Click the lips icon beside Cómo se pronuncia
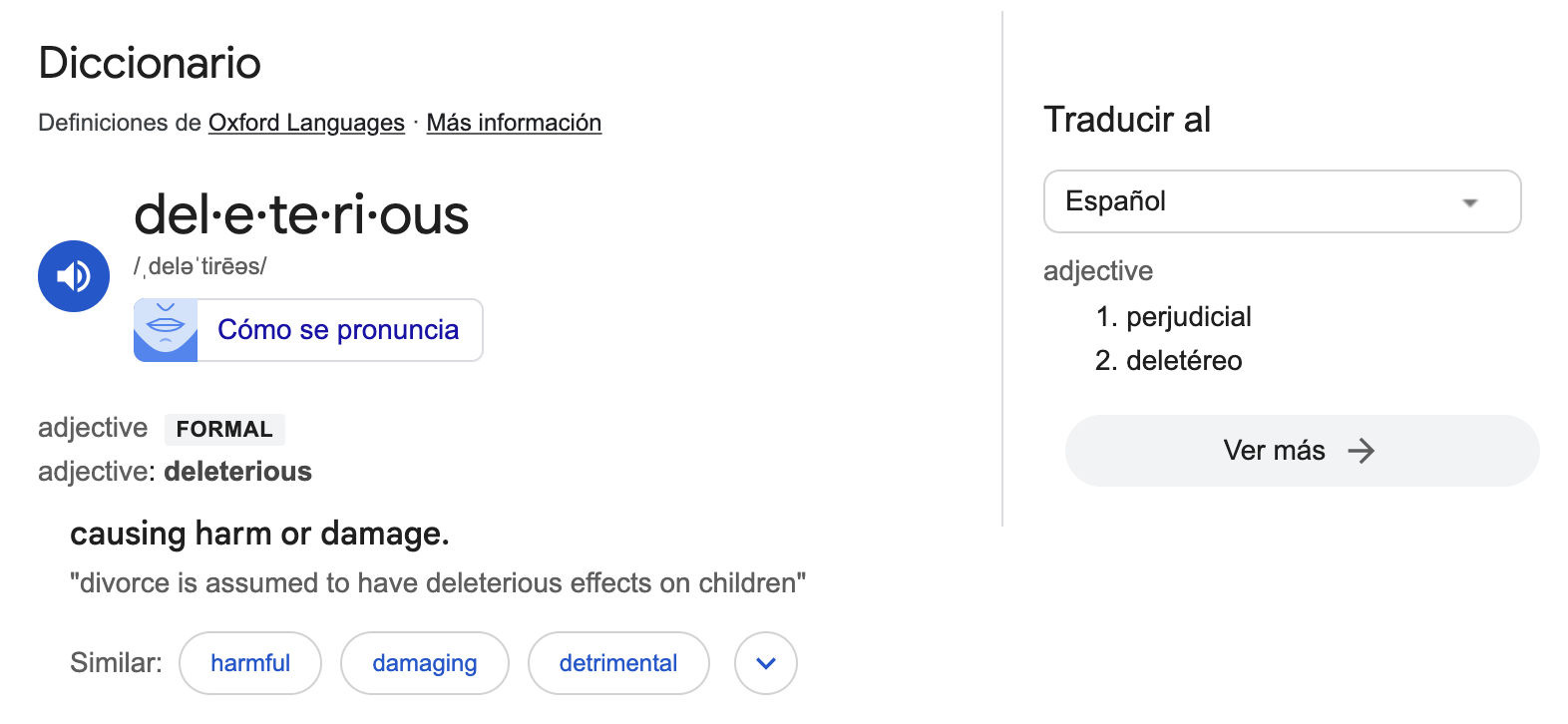 (x=166, y=330)
